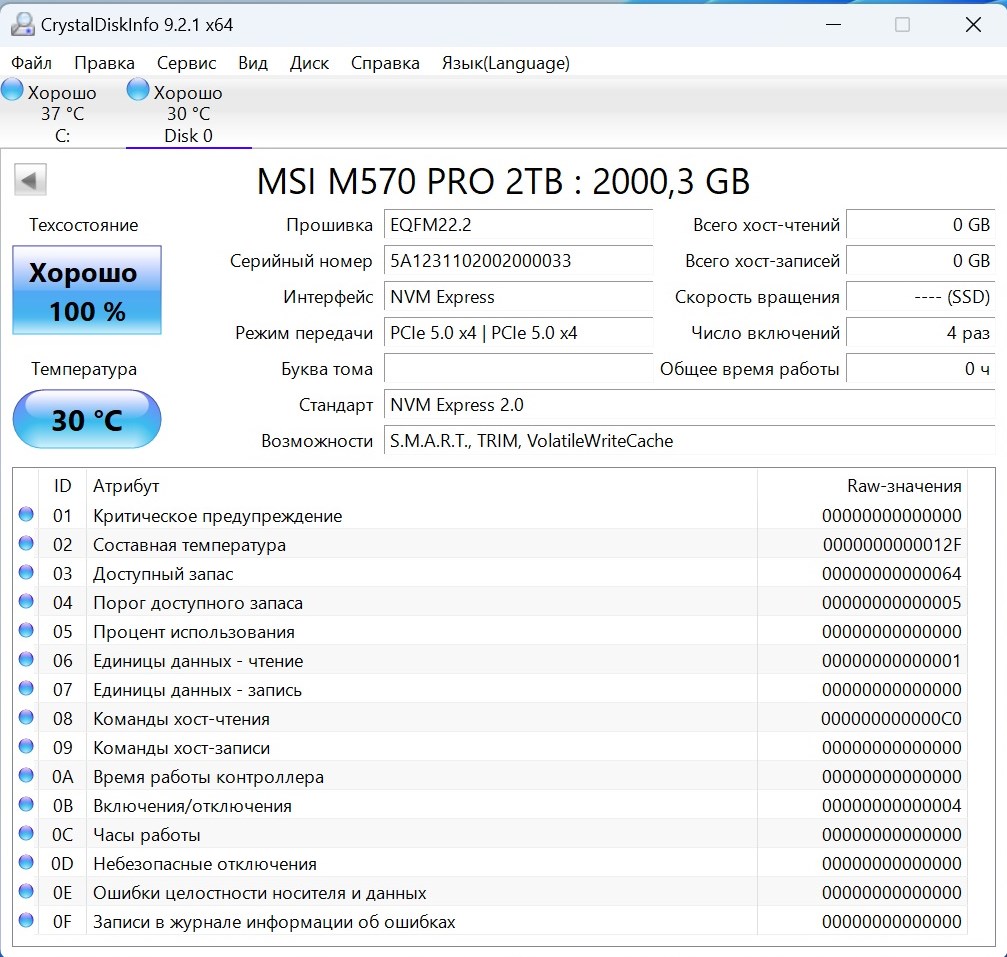Switch to the C: drive tab

[x=62, y=115]
